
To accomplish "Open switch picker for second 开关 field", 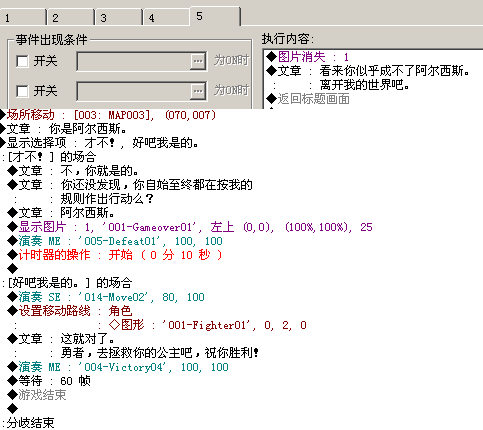I will point(198,91).
